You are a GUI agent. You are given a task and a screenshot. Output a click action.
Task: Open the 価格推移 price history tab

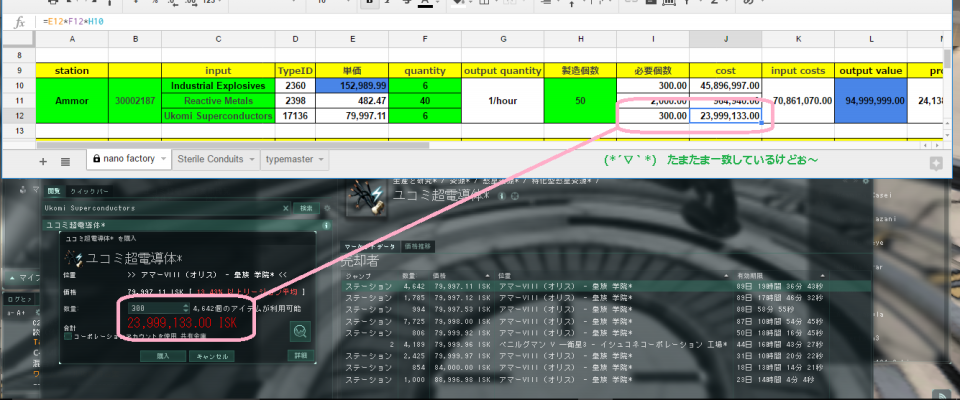(418, 246)
